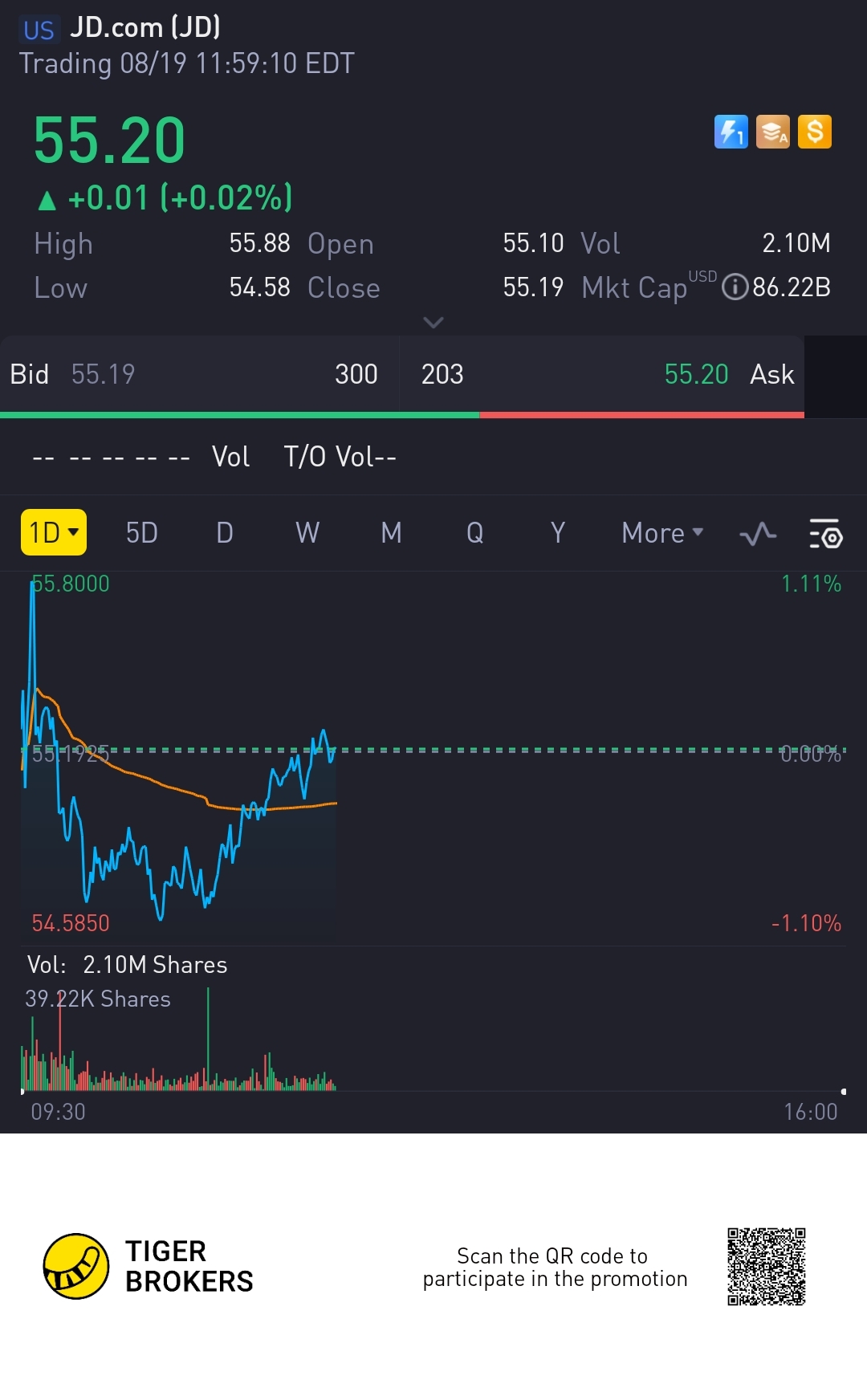Tap the promotion QR code
Viewport: 867px width, 1400px height.
766,1266
